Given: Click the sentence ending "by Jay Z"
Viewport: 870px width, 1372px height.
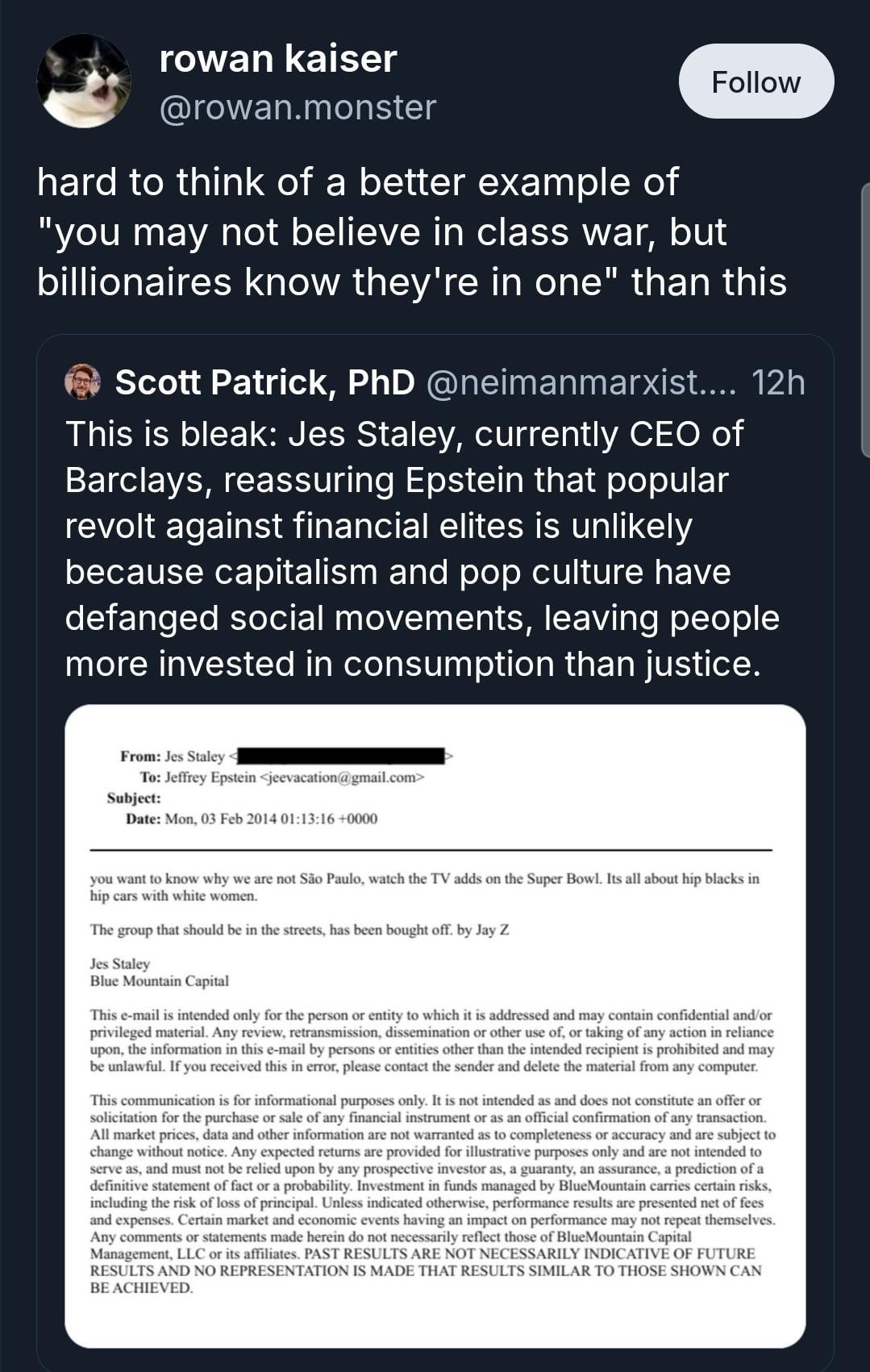Looking at the screenshot, I should [x=299, y=929].
